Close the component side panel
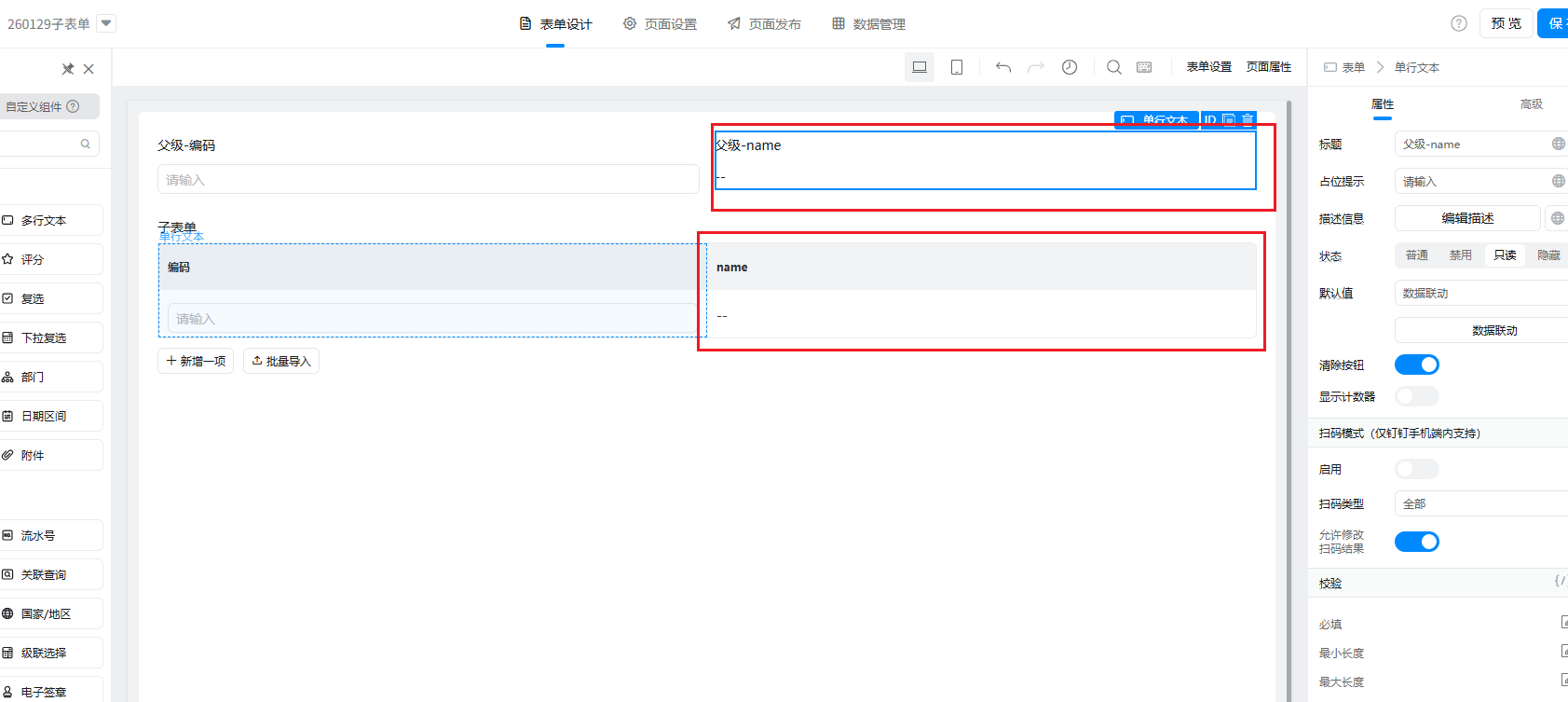The image size is (1568, 702). point(89,69)
